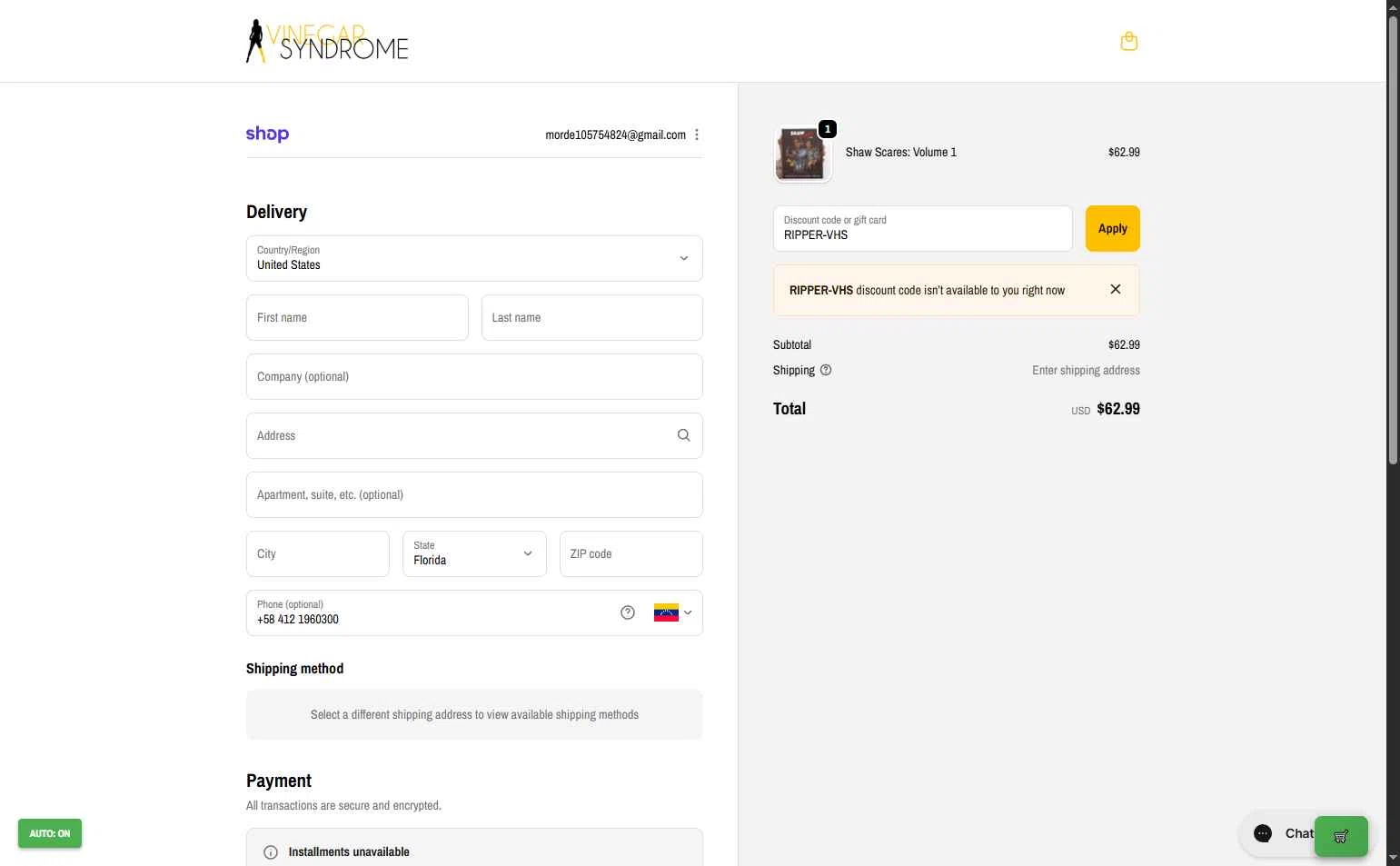Click the Total amount $62.99
Image resolution: width=1400 pixels, height=866 pixels.
click(x=1118, y=409)
